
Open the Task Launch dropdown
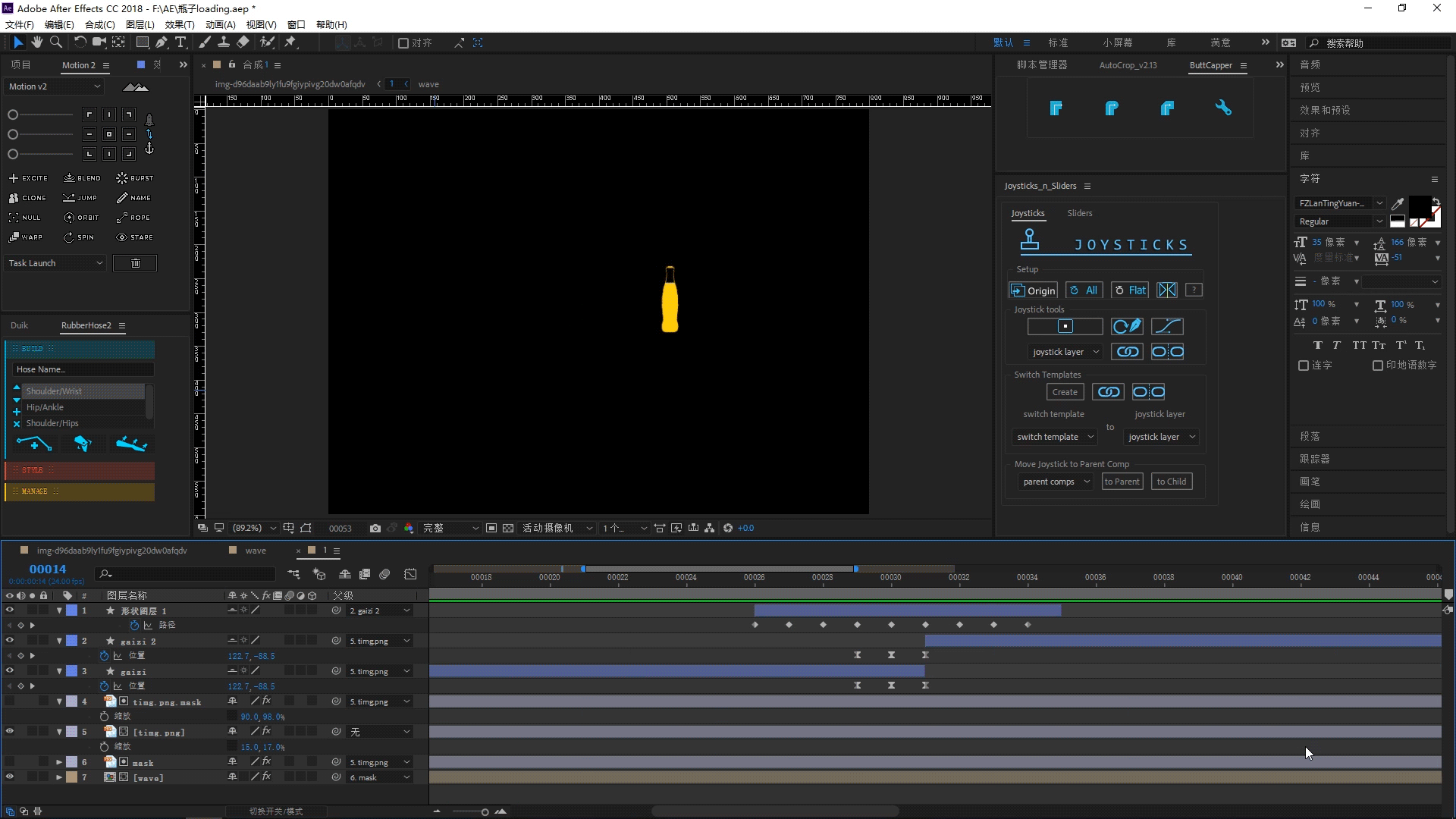(56, 263)
